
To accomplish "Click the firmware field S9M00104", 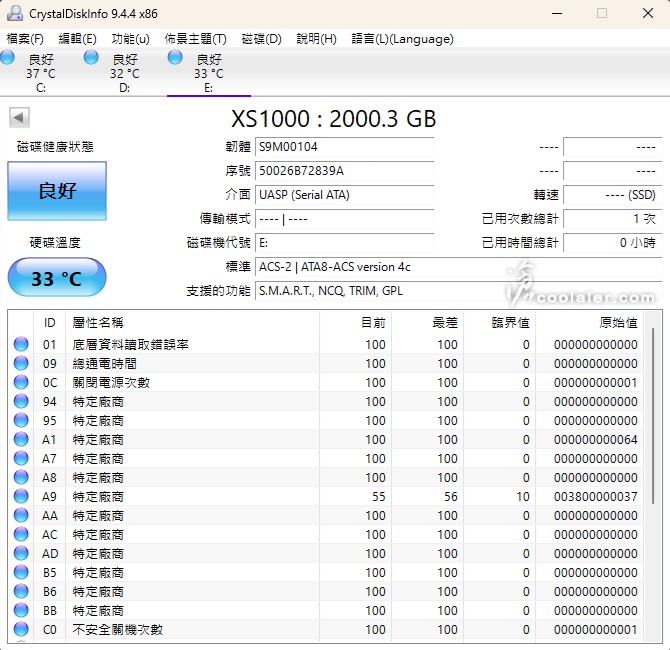I will [x=344, y=147].
